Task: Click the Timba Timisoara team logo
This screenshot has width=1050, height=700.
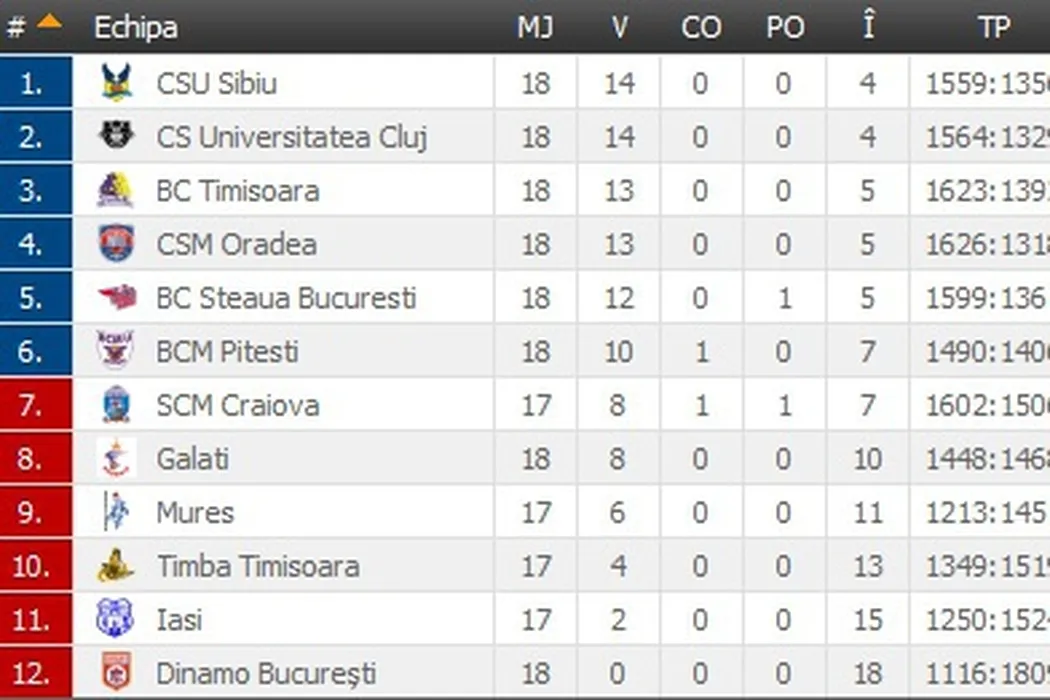Action: [x=116, y=566]
